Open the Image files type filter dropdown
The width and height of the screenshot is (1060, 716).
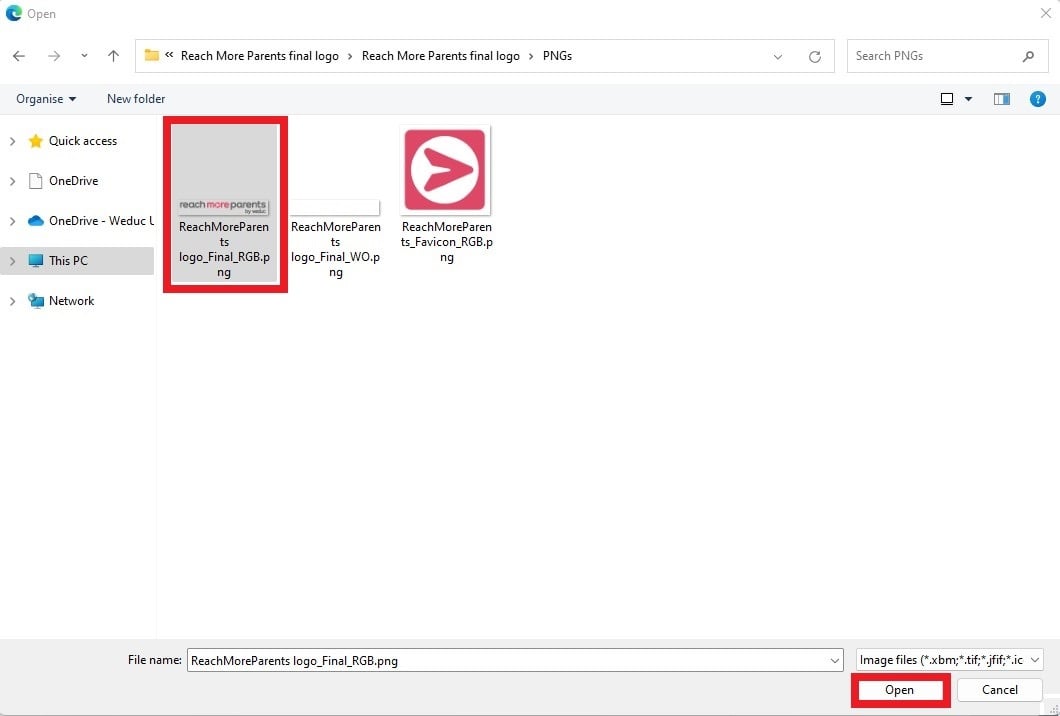tap(949, 660)
